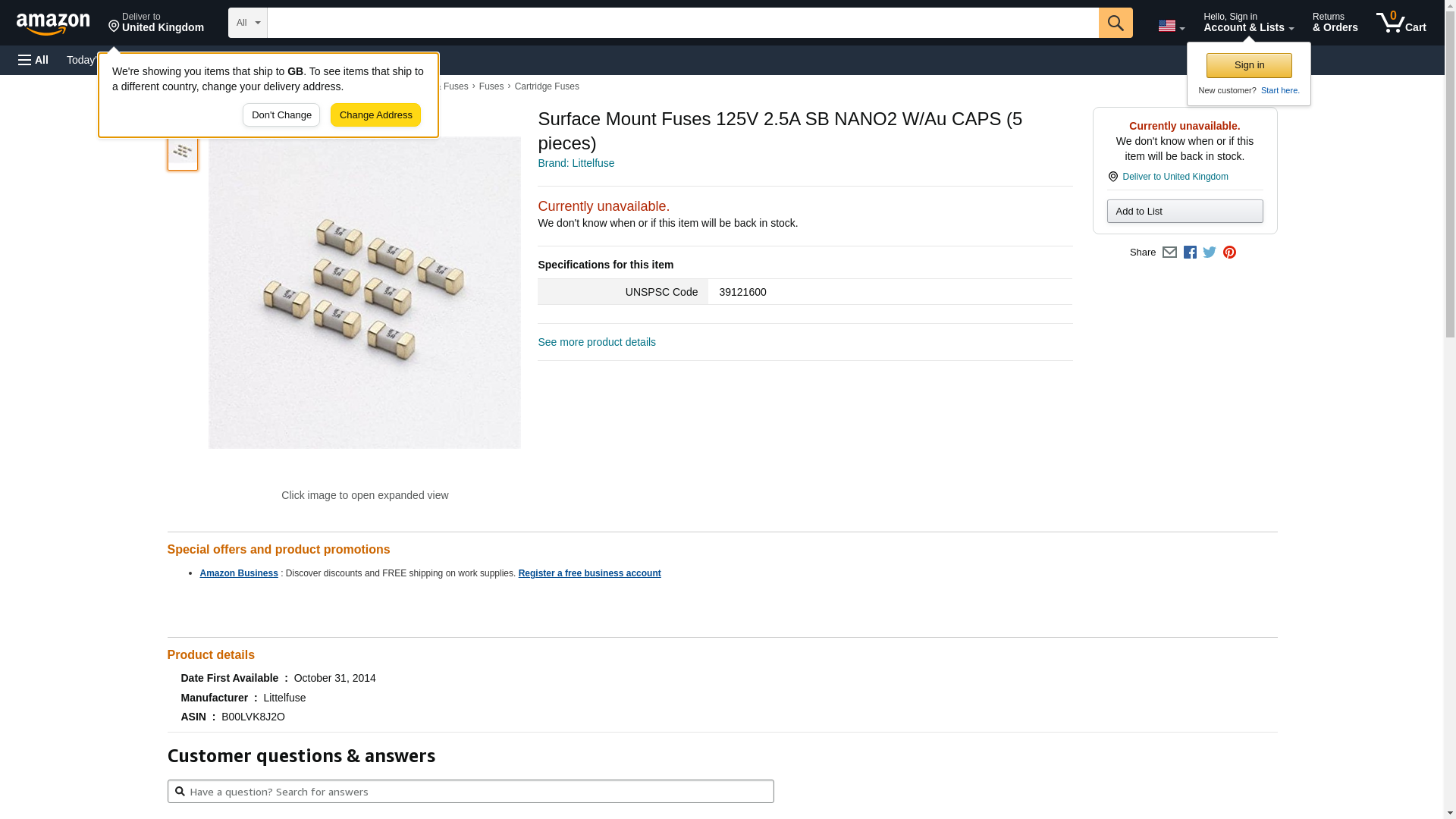Select the fuse product thumbnail
This screenshot has width=1456, height=819.
pos(182,152)
